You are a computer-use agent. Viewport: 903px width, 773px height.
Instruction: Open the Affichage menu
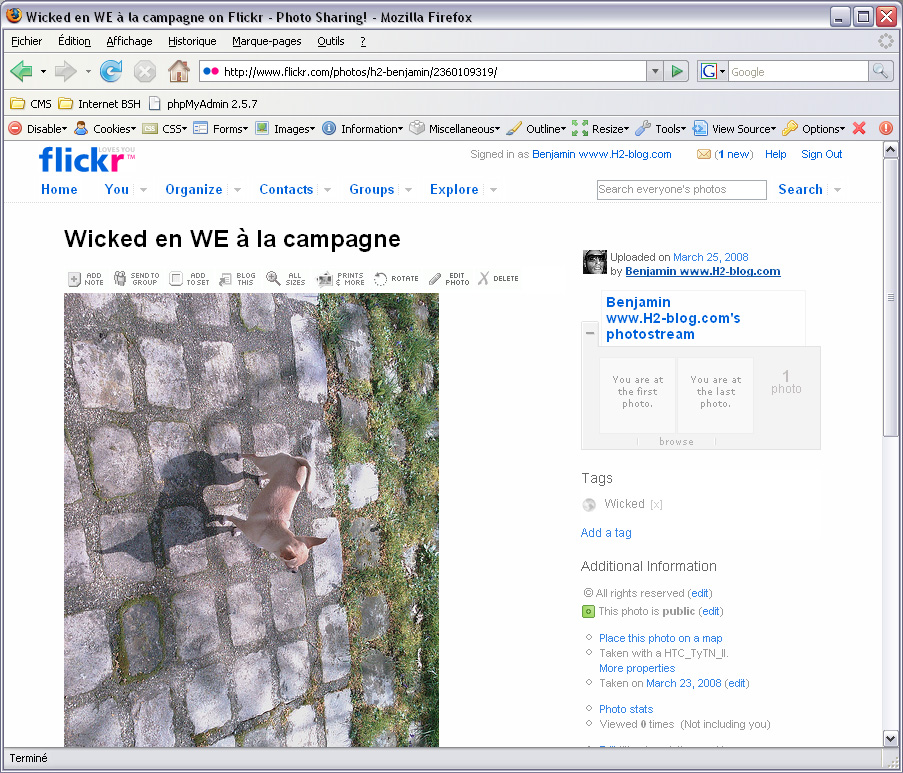129,41
